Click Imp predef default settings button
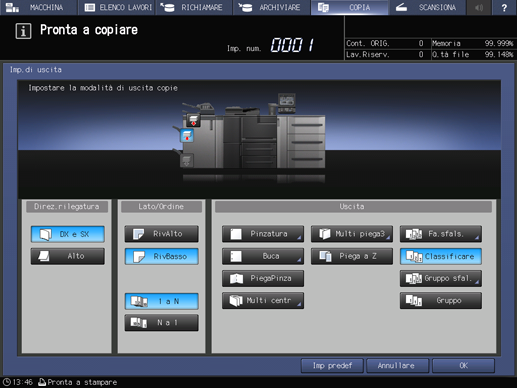The image size is (517, 388). [x=332, y=366]
